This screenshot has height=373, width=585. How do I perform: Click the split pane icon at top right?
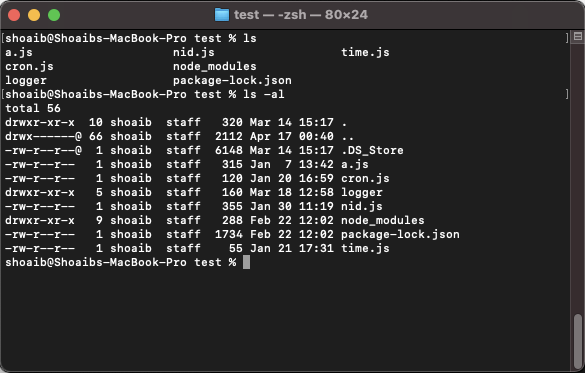click(x=578, y=37)
